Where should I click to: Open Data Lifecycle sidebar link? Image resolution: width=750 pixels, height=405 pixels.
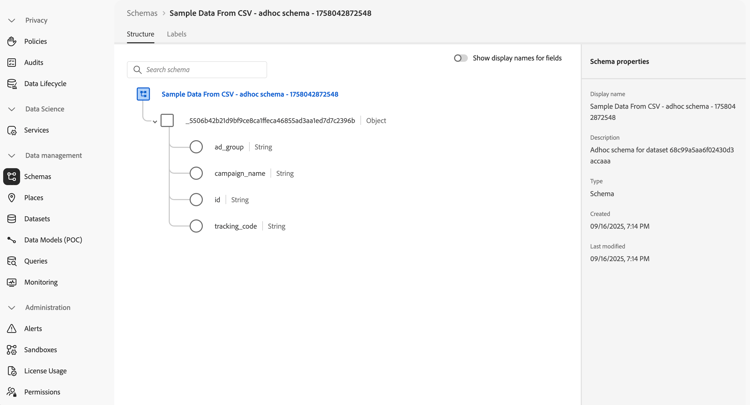point(45,84)
